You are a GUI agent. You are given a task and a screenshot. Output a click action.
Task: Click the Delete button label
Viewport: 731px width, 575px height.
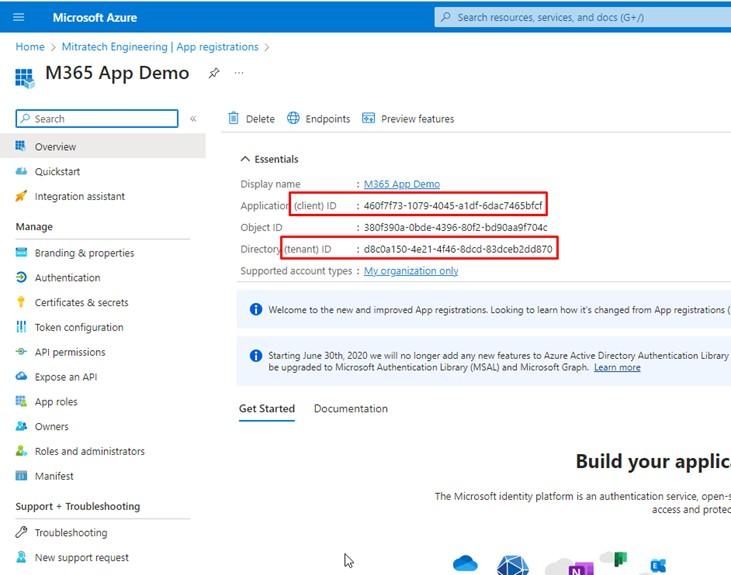[x=260, y=119]
